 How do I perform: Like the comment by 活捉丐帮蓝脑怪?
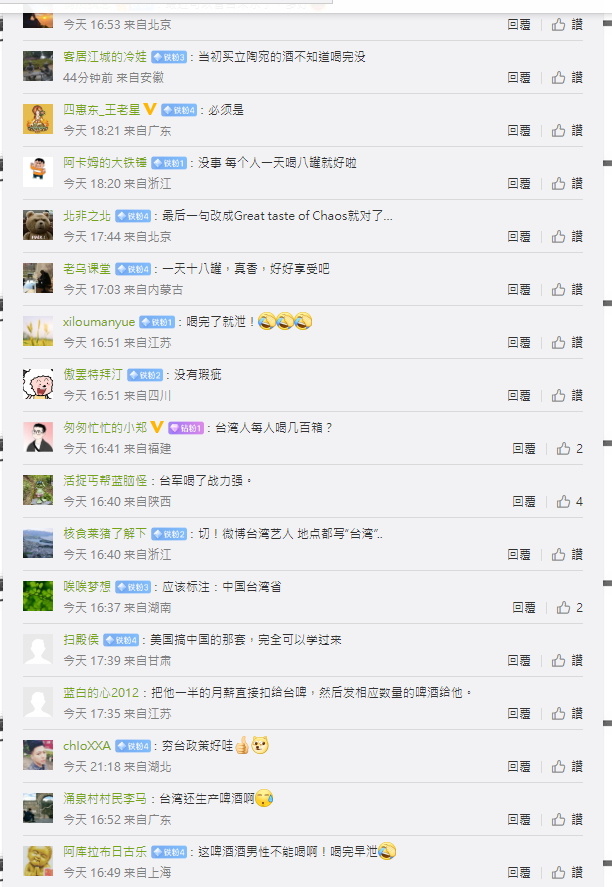(570, 502)
